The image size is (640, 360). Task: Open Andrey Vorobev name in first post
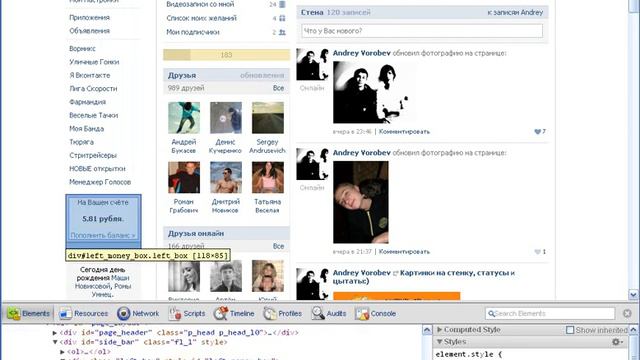click(x=362, y=53)
